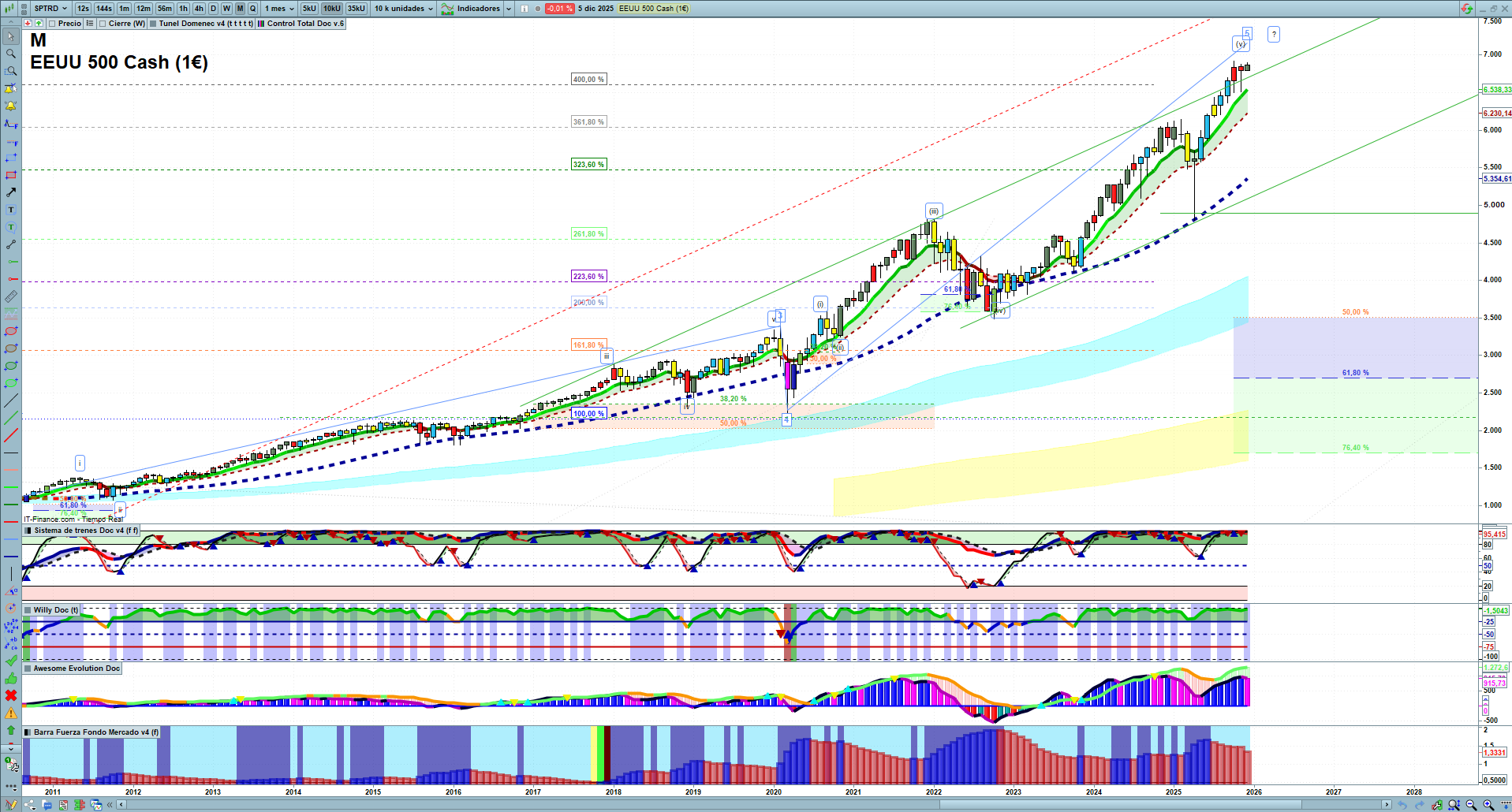Zoom out using bottom-right magnifier
This screenshot has height=812, width=1512.
[1471, 805]
